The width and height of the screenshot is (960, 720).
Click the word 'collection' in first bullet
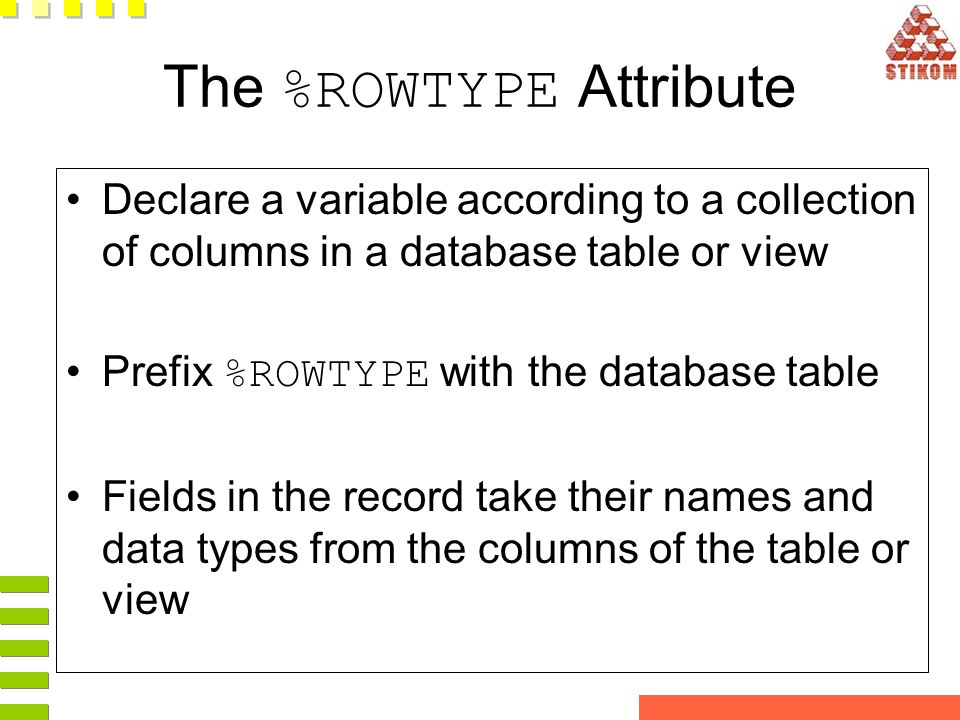825,200
